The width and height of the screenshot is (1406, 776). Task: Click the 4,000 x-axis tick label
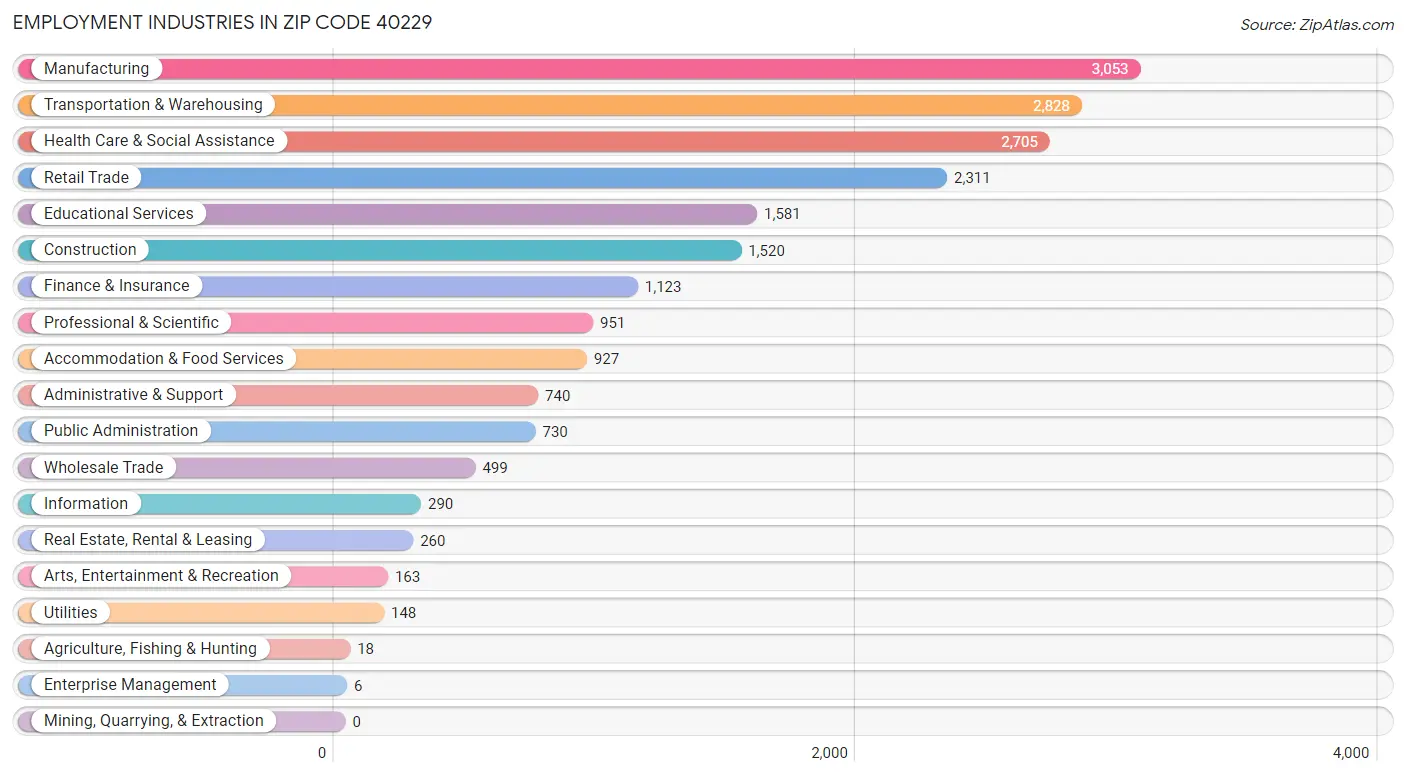1351,753
